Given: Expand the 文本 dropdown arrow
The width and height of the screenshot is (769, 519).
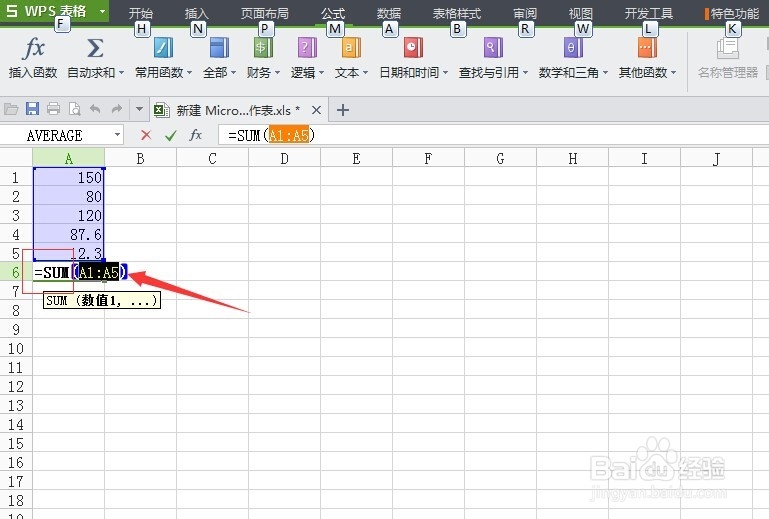Looking at the screenshot, I should pyautogui.click(x=365, y=73).
